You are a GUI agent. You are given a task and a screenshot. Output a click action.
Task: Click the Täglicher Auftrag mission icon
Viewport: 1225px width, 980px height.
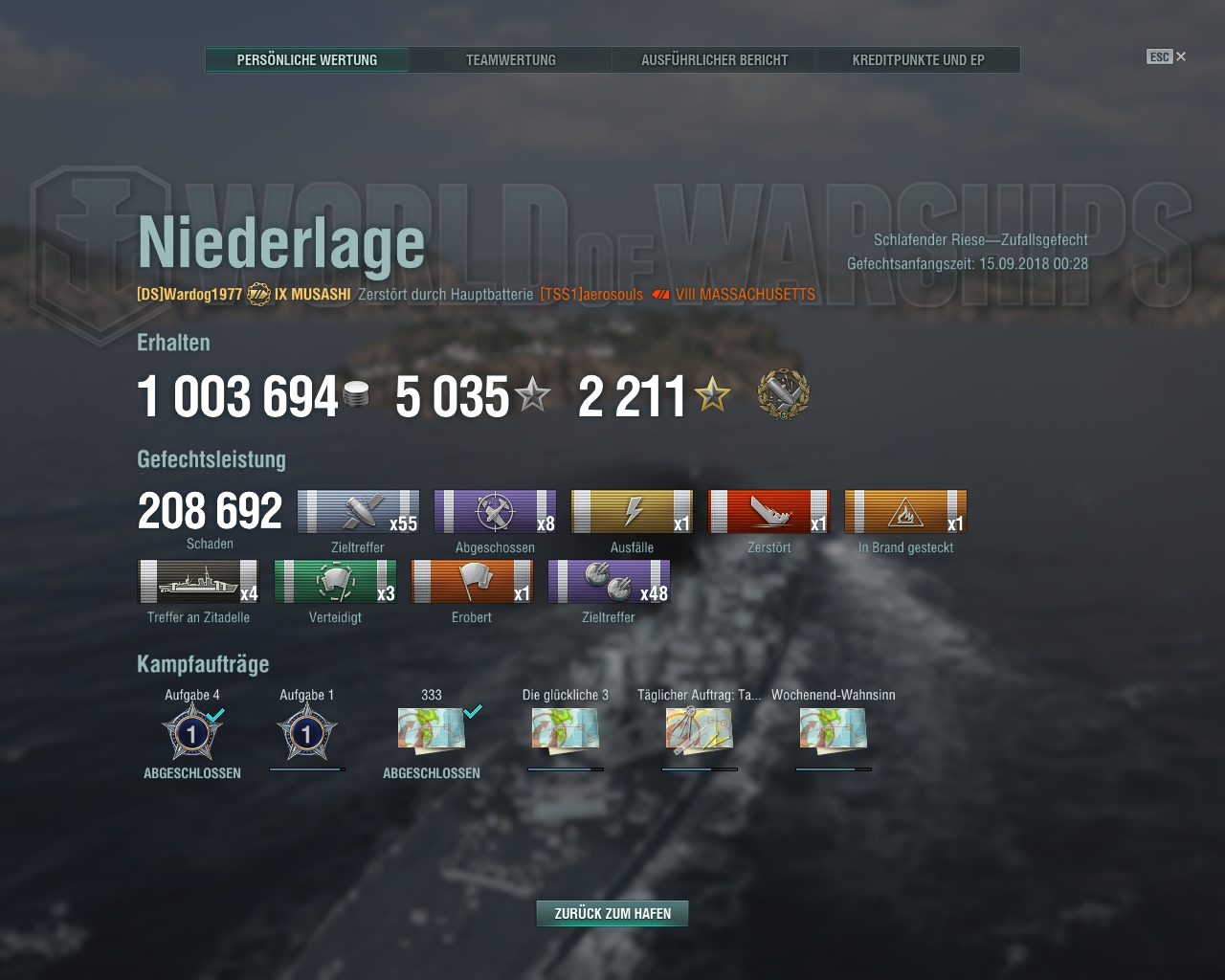coord(700,731)
